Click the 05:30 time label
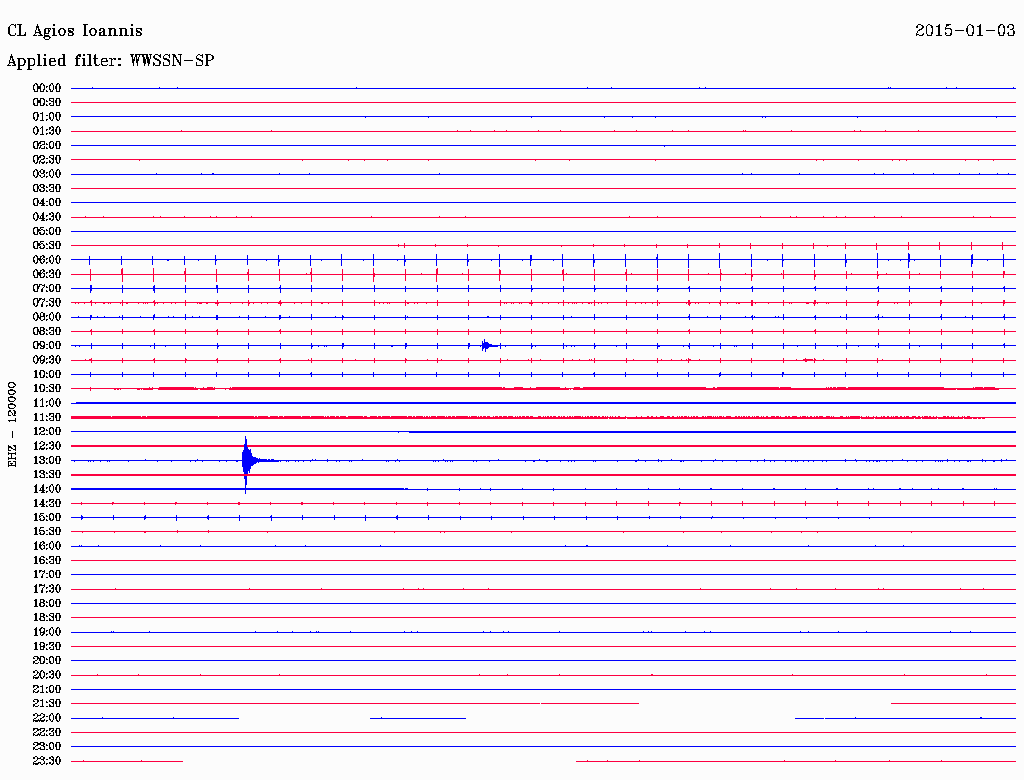The width and height of the screenshot is (1024, 780). [x=47, y=246]
